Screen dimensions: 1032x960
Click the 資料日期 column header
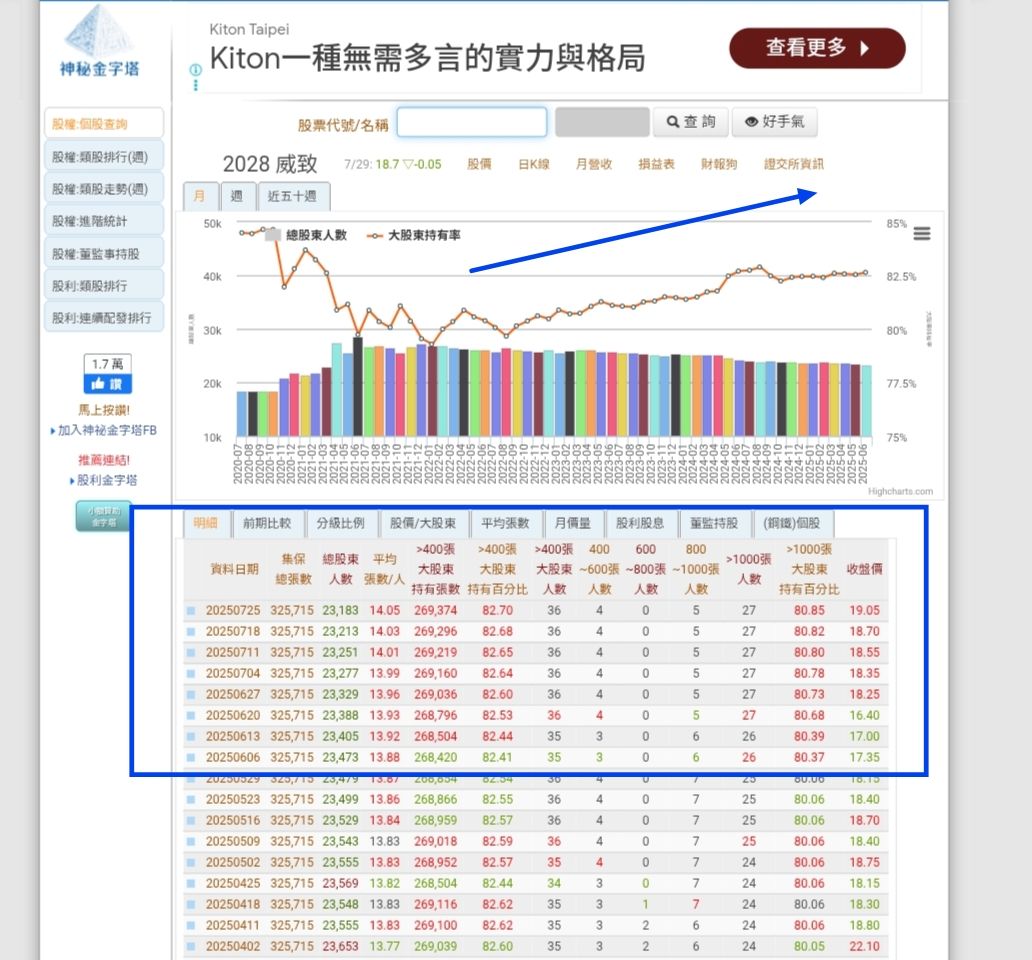click(234, 569)
